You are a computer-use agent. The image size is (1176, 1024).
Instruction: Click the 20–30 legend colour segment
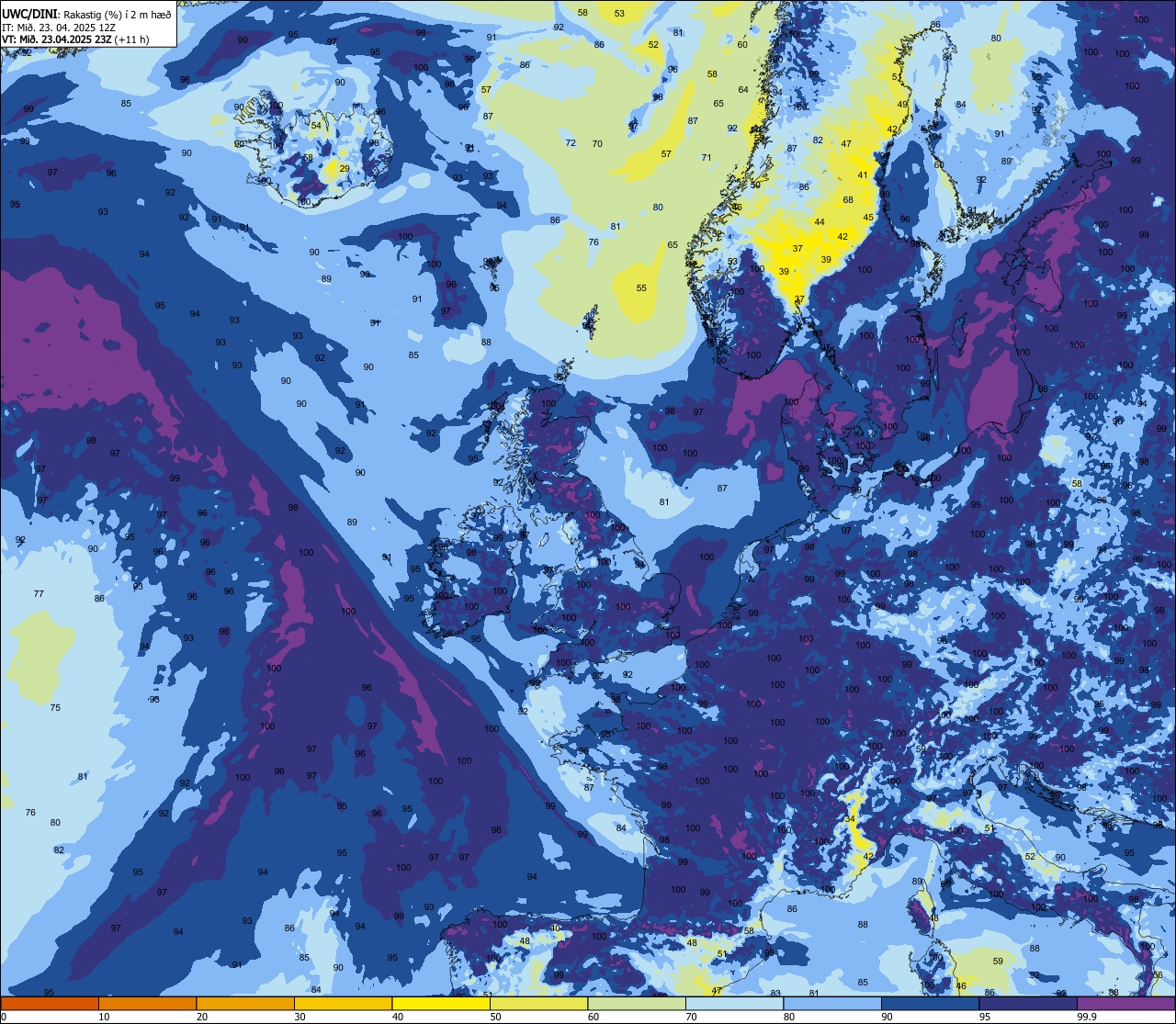(245, 1003)
